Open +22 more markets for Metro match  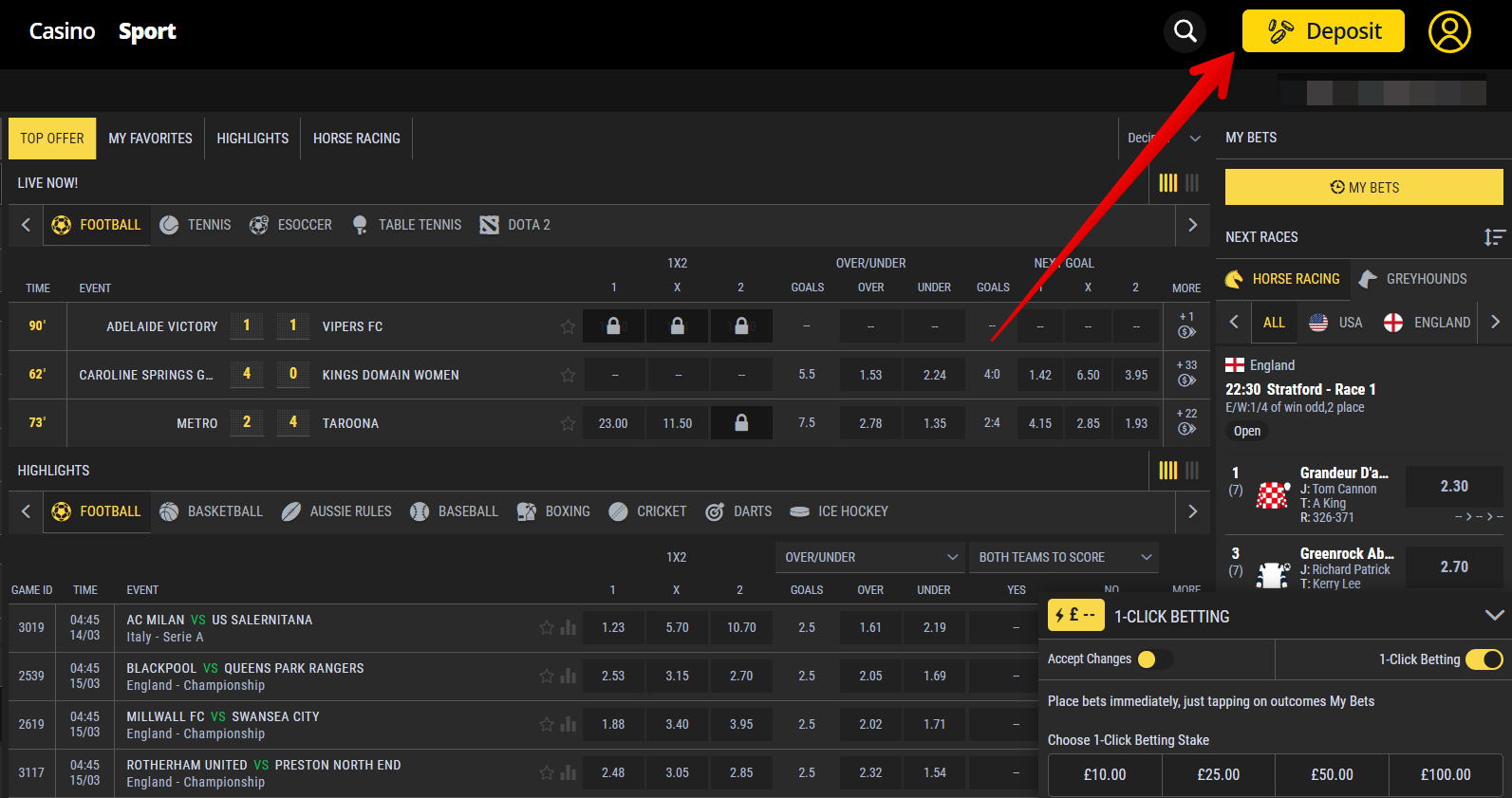(x=1186, y=421)
